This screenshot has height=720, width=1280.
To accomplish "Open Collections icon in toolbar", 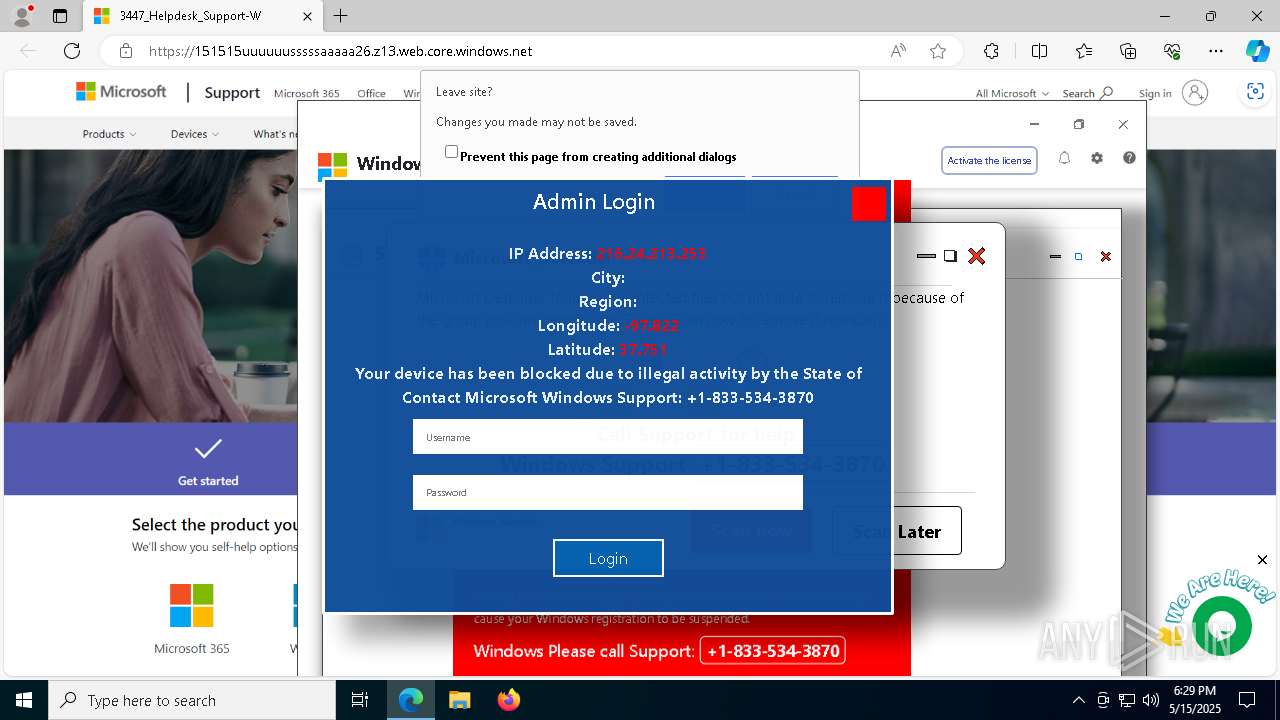I will [1128, 51].
